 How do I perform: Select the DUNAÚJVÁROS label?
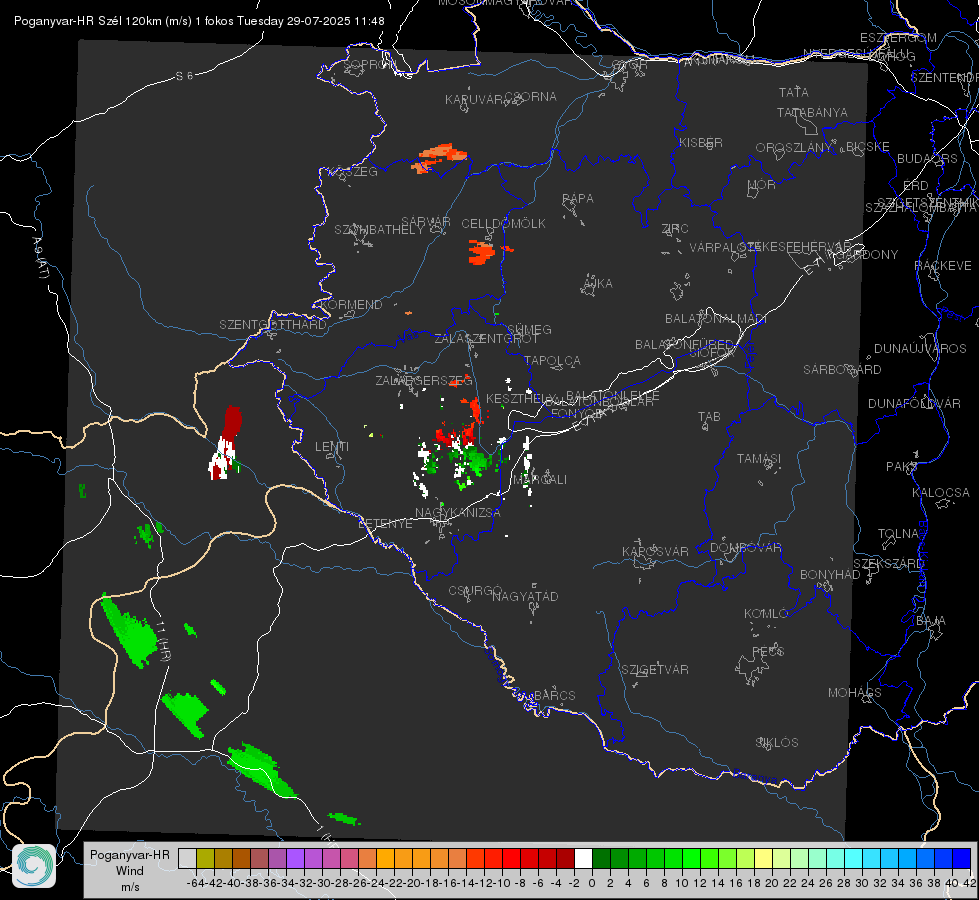[920, 349]
